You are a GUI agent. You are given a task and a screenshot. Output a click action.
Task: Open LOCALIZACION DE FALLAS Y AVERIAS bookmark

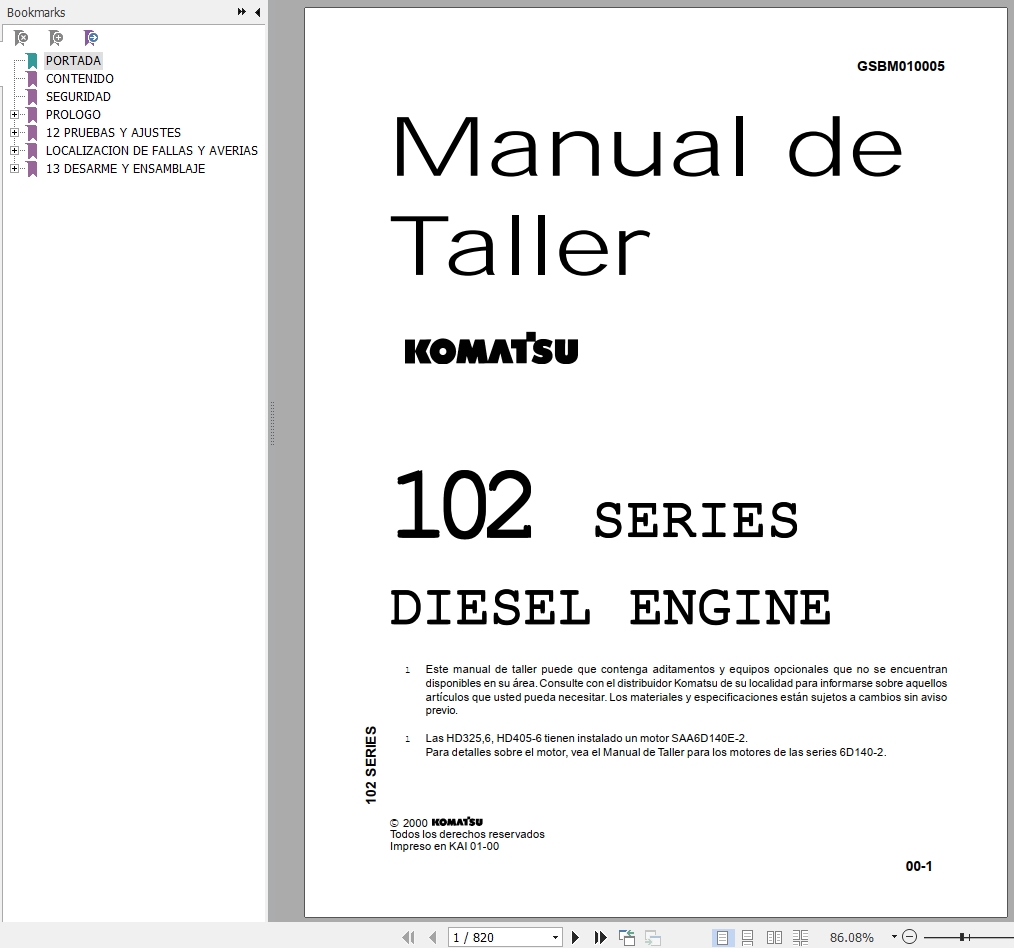151,151
